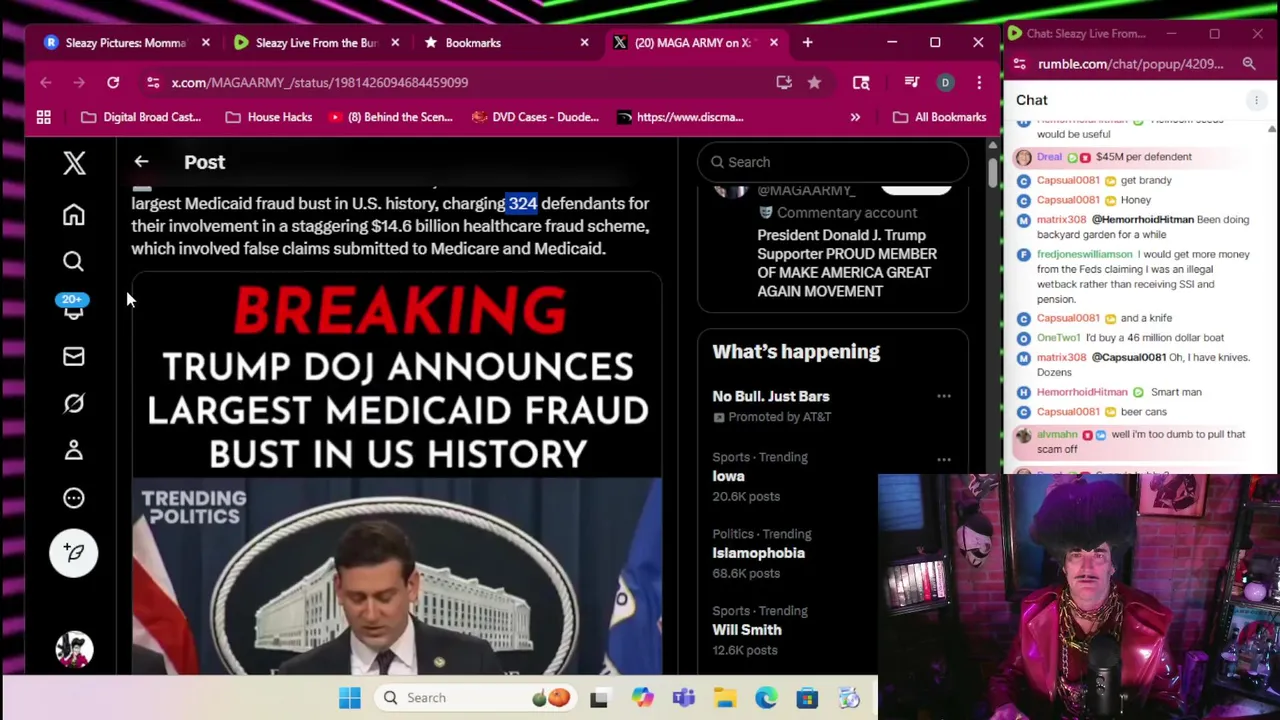Open the More circle menu in sidebar
The height and width of the screenshot is (720, 1280).
[73, 498]
